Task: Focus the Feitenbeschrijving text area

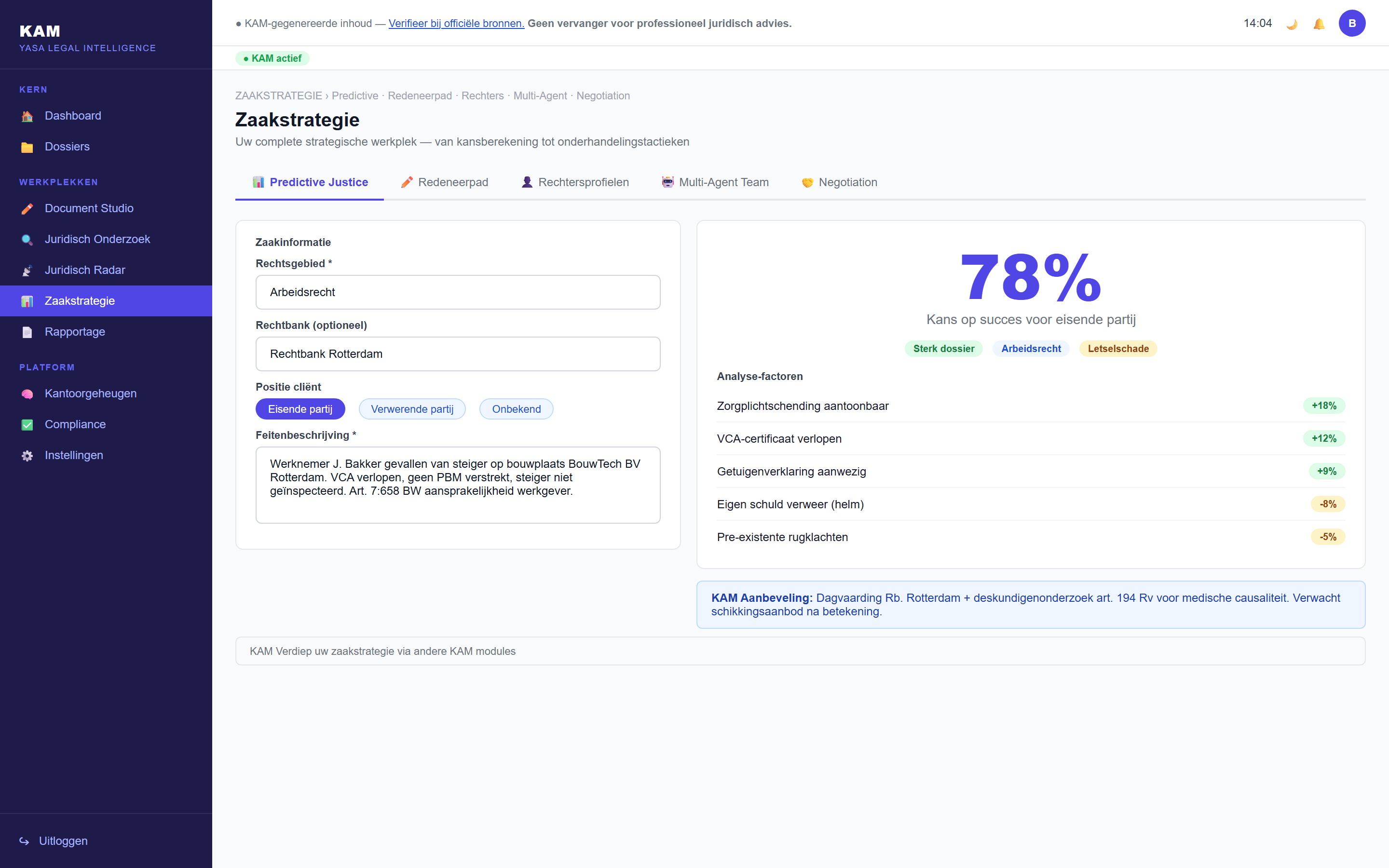Action: [x=457, y=485]
